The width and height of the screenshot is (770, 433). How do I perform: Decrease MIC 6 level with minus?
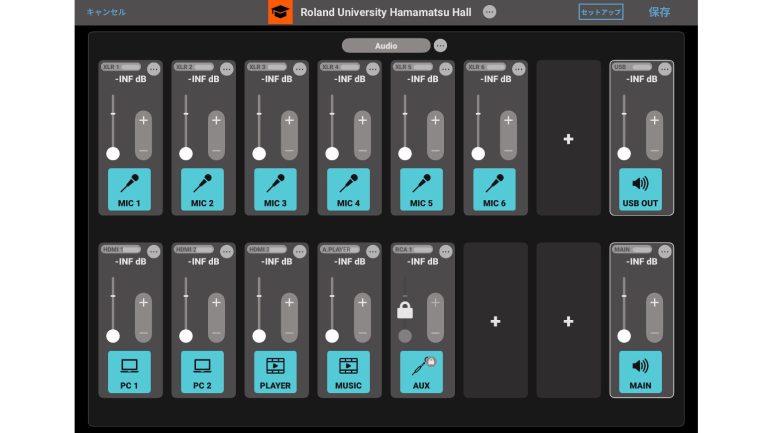508,150
